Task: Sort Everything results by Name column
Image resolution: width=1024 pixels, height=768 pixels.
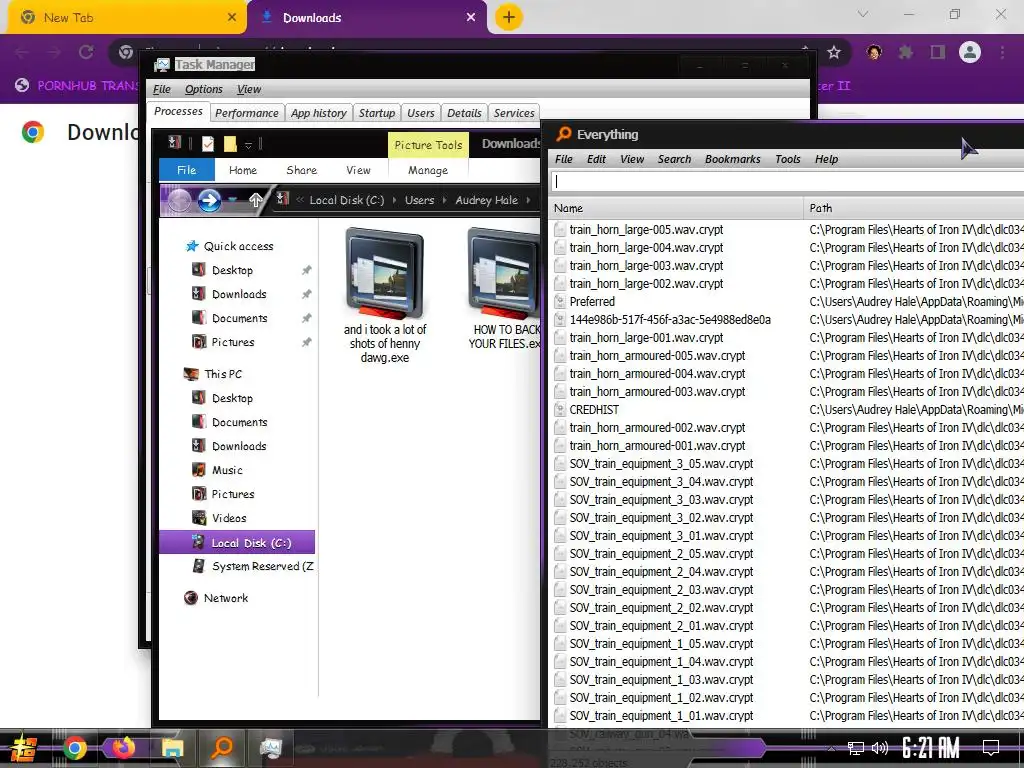Action: click(676, 208)
